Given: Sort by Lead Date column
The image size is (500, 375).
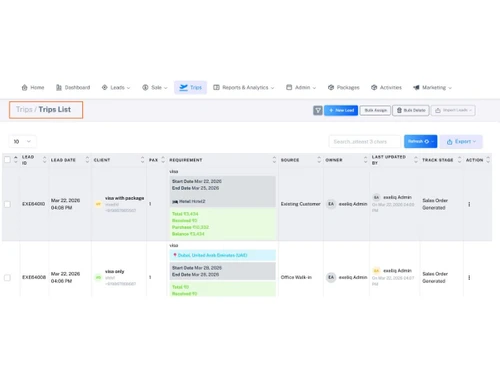Looking at the screenshot, I should point(87,160).
